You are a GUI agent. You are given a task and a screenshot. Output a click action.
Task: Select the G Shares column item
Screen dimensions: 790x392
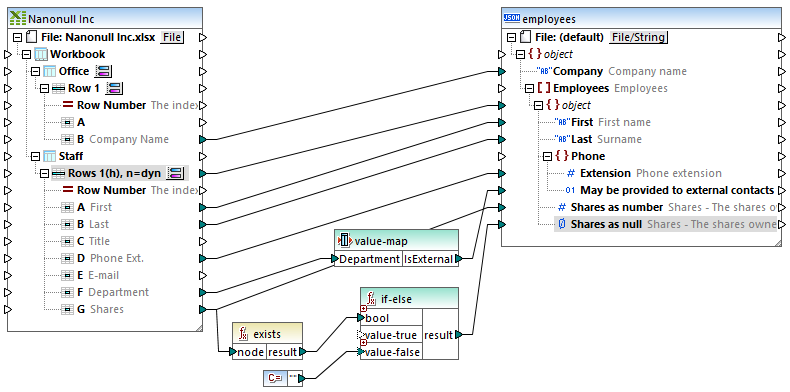(x=93, y=309)
